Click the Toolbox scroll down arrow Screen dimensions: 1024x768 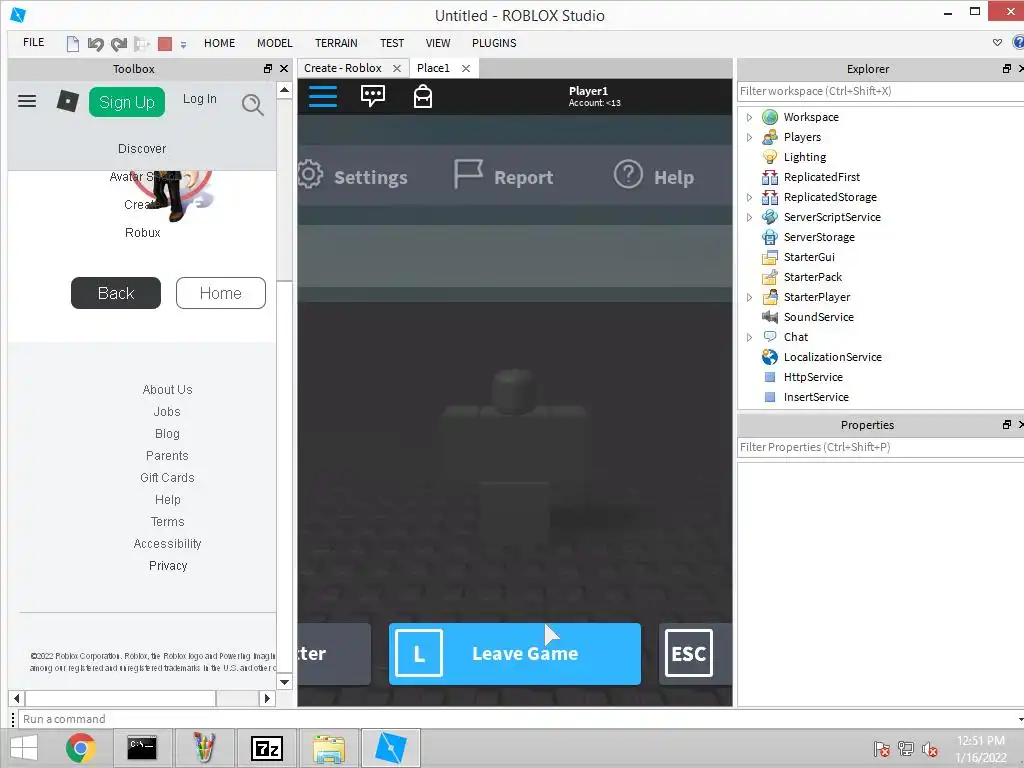[284, 682]
